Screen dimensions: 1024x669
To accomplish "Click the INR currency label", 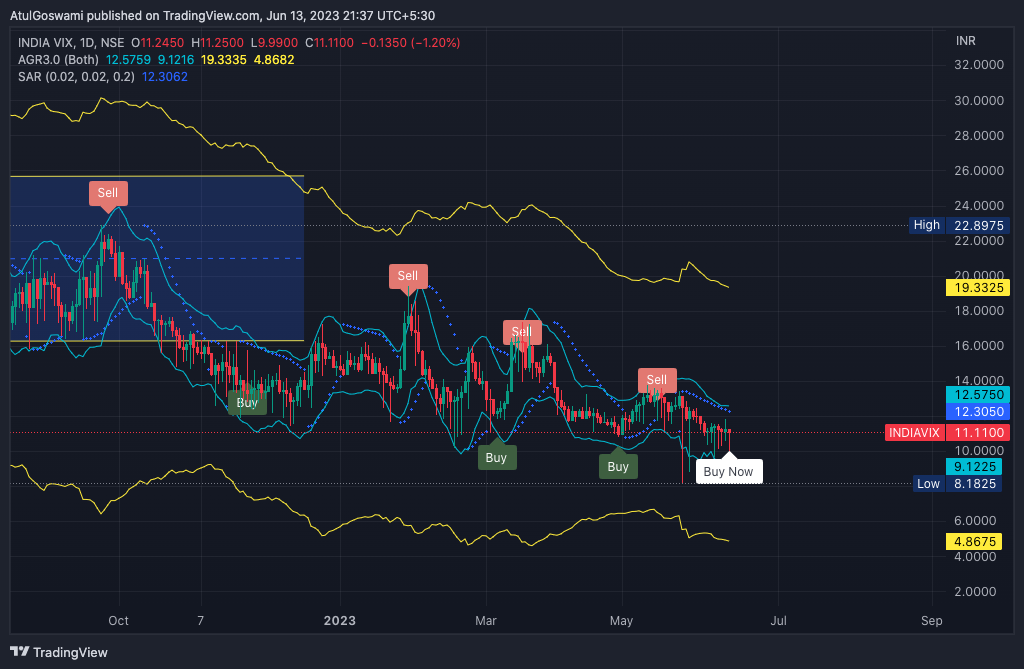I will click(966, 41).
